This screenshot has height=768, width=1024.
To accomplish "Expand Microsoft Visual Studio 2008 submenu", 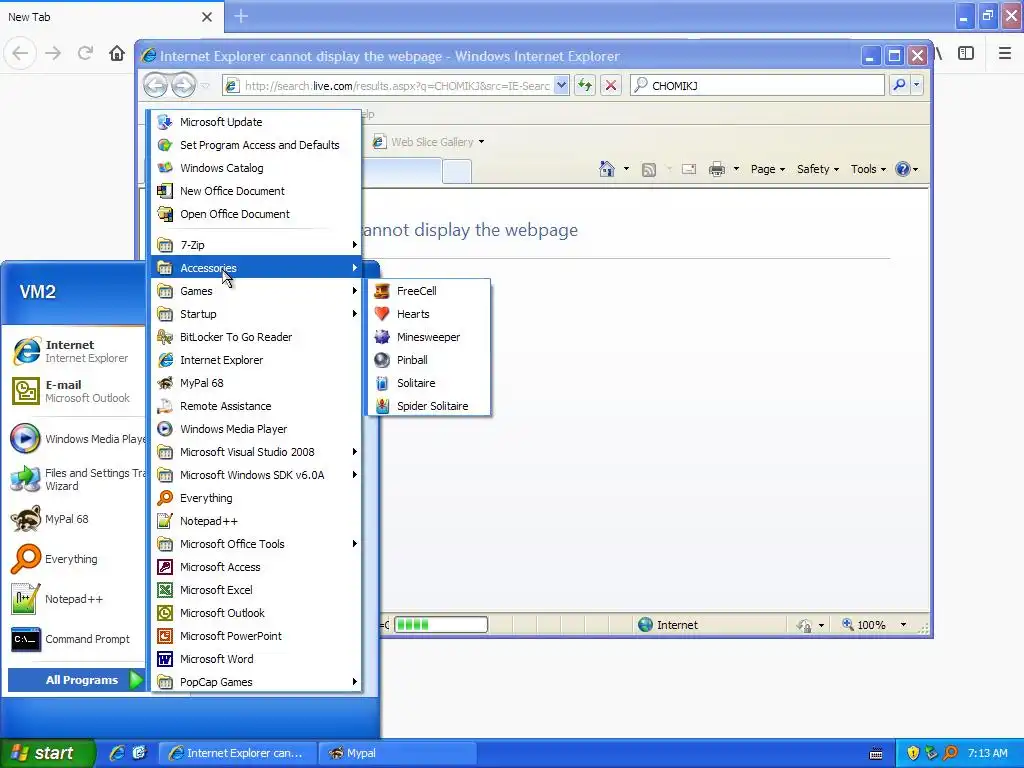I will (x=256, y=452).
